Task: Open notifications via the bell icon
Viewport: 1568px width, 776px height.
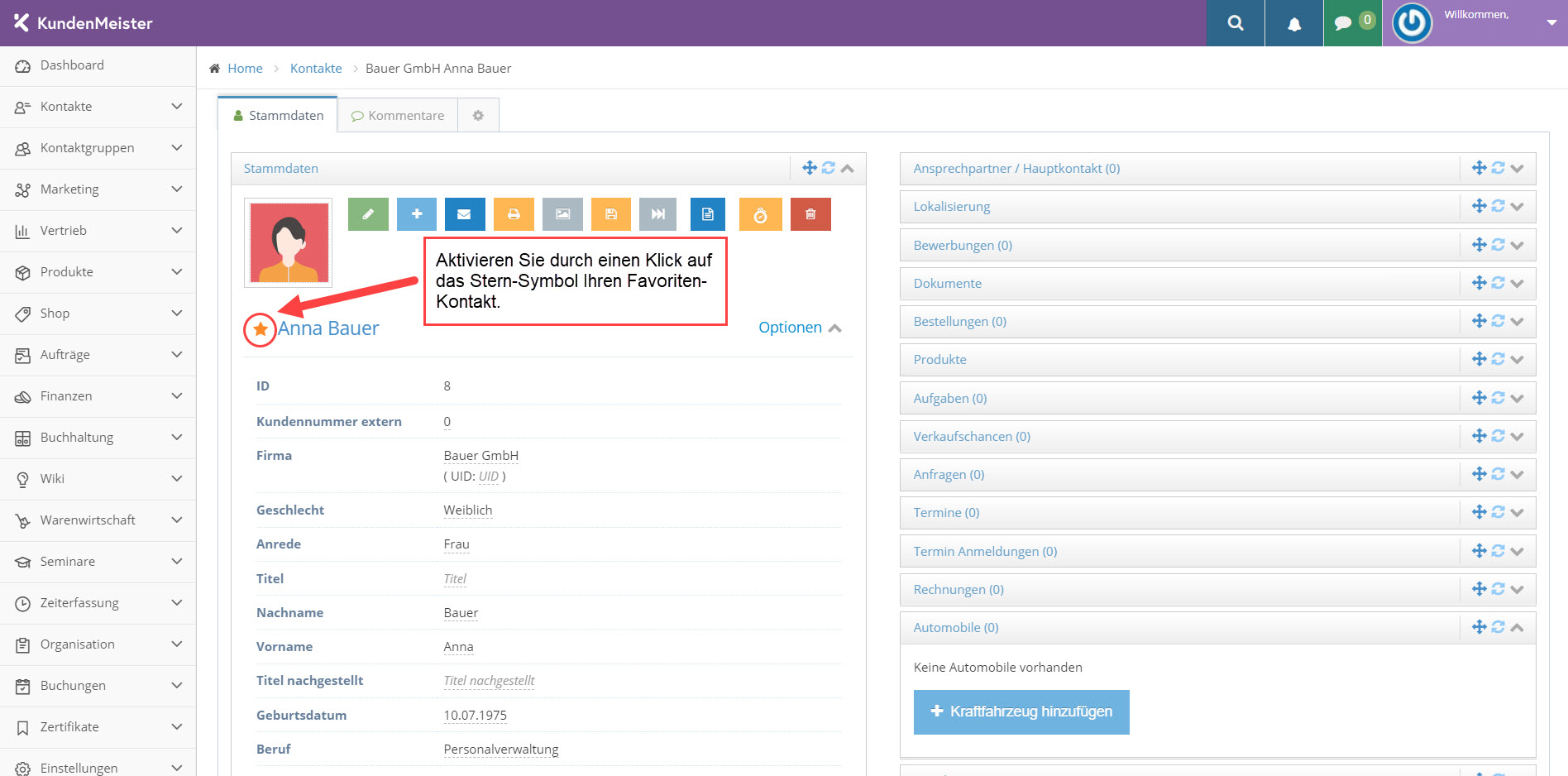Action: tap(1294, 23)
